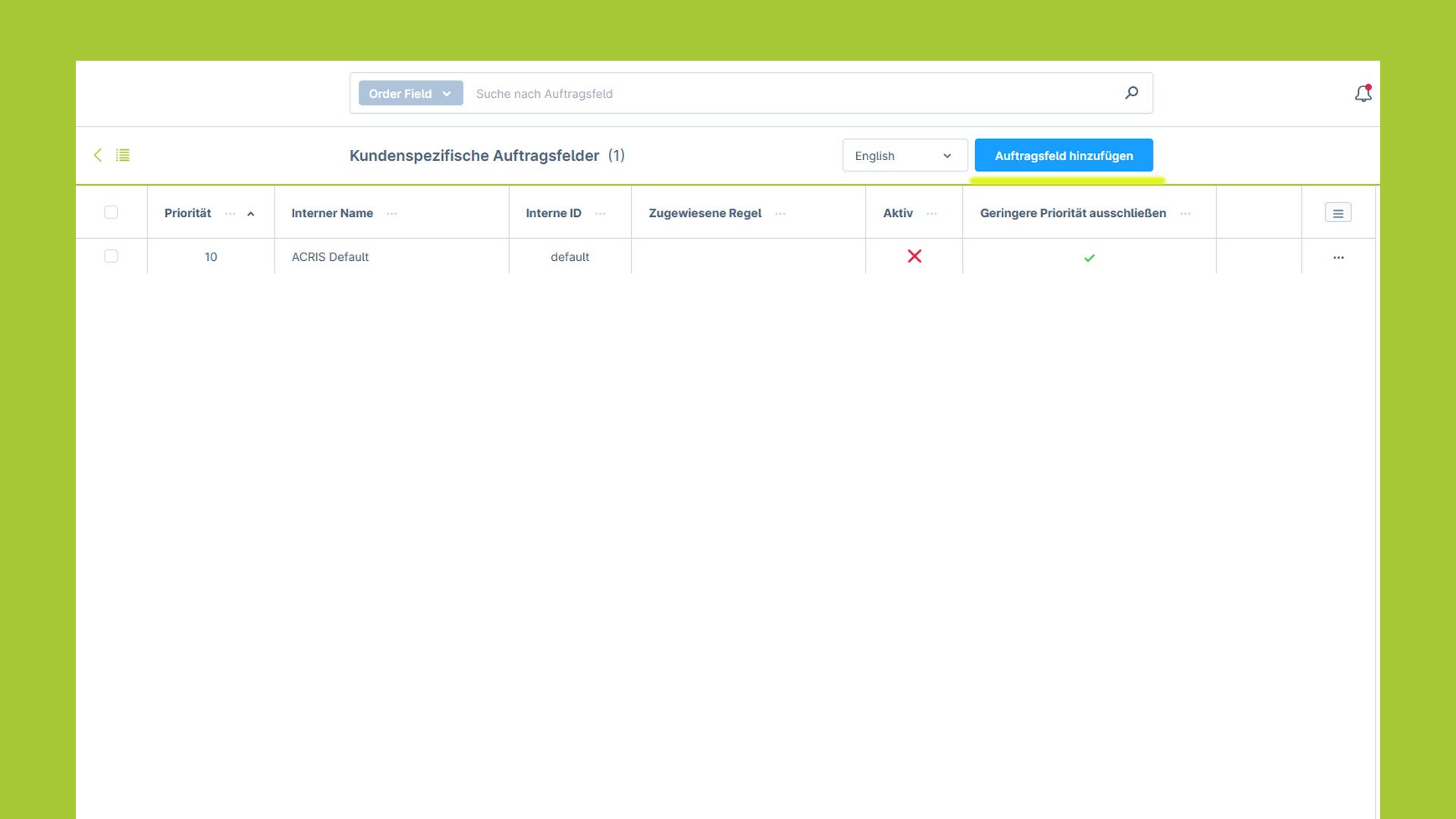The image size is (1456, 819).
Task: Go back with the left chevron
Action: coord(98,155)
